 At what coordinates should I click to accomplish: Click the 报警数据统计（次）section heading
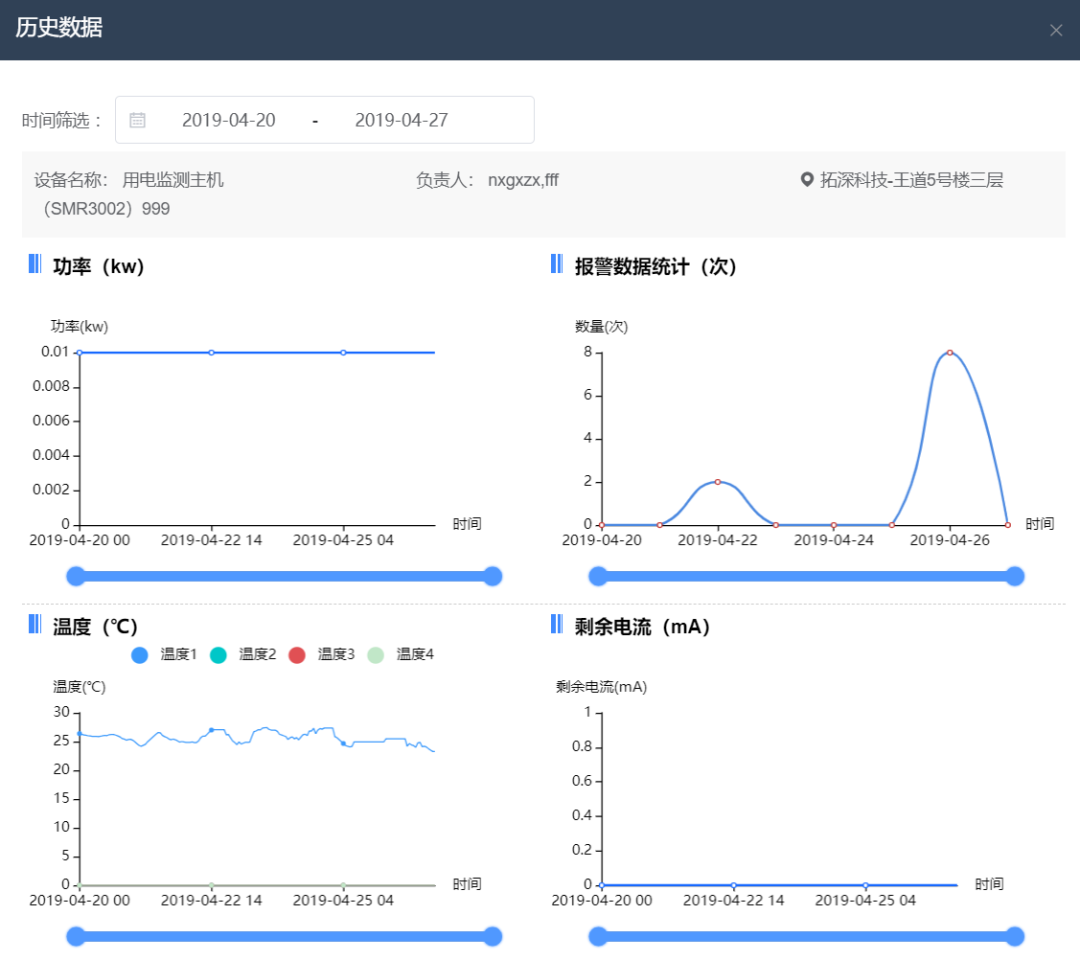pos(656,267)
